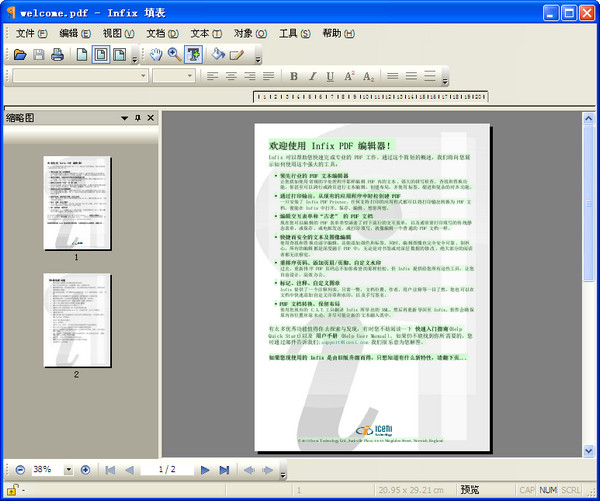Open the 工具 (Tools) menu

294,33
